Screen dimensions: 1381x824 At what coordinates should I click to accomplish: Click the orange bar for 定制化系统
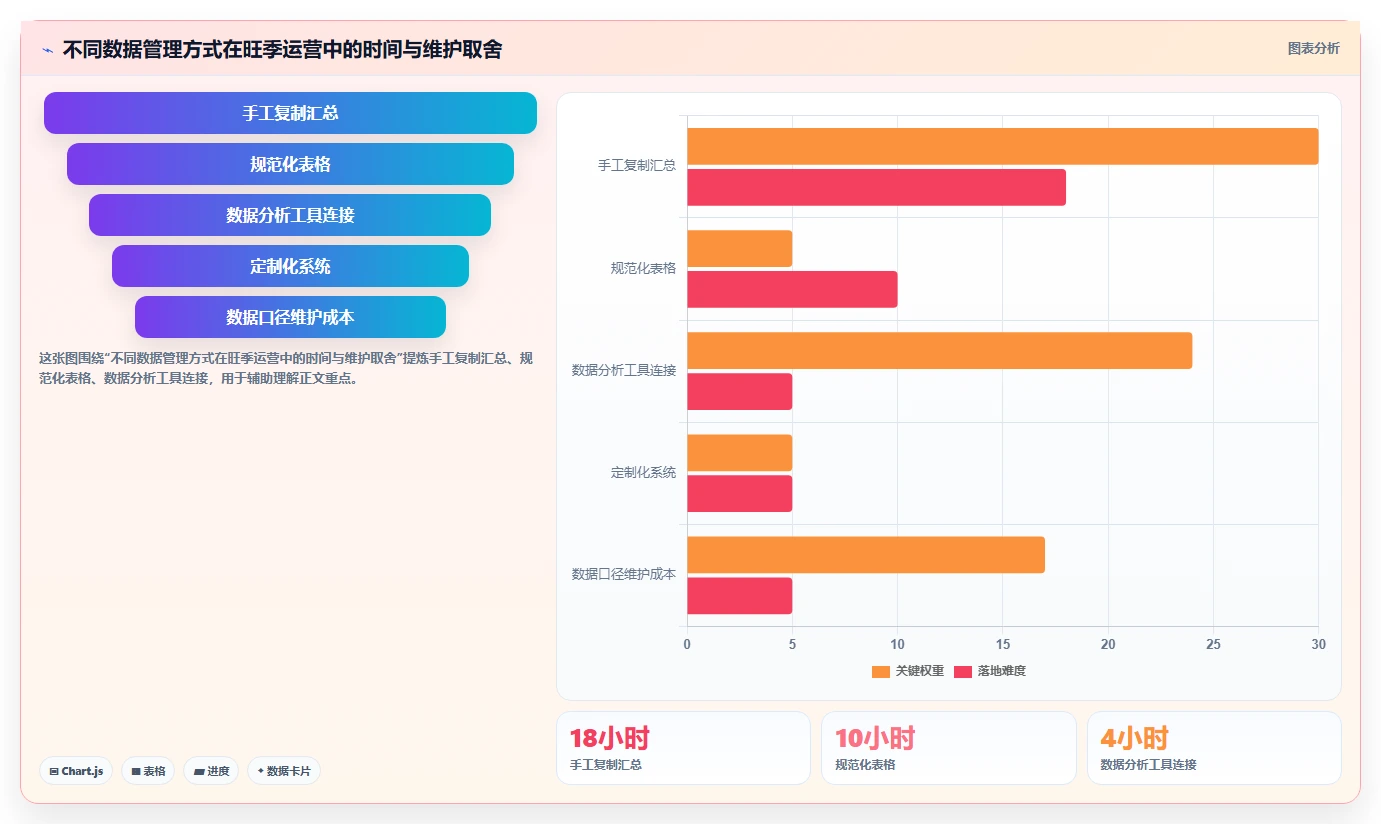pos(739,452)
